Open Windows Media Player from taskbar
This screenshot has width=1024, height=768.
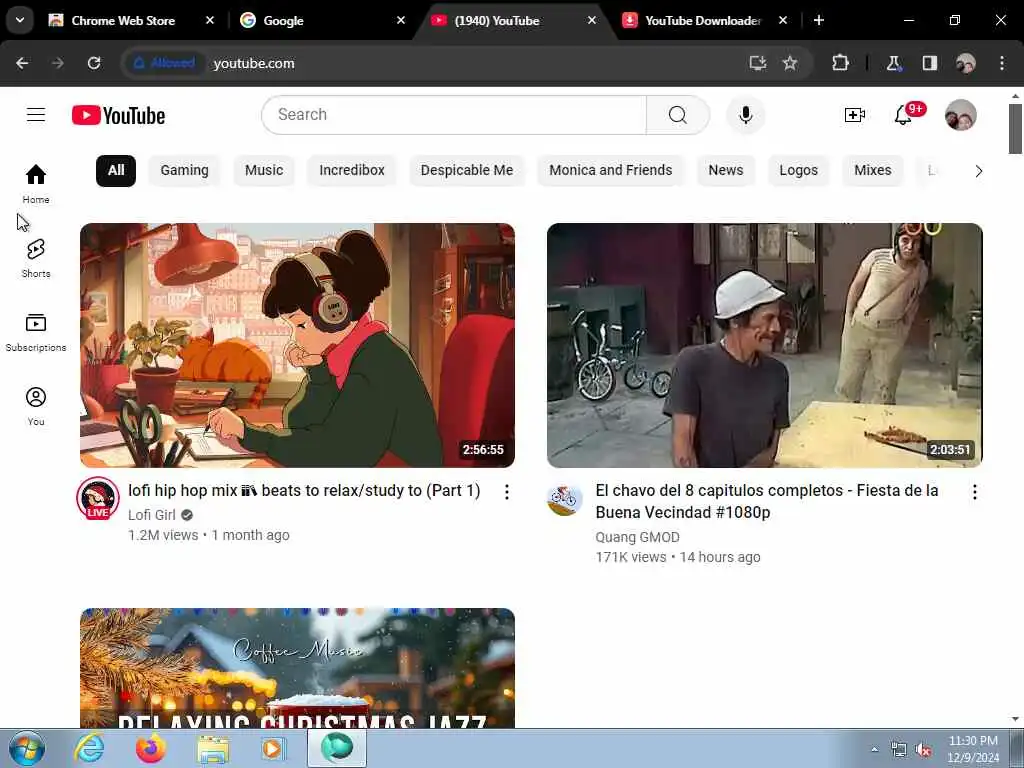273,748
